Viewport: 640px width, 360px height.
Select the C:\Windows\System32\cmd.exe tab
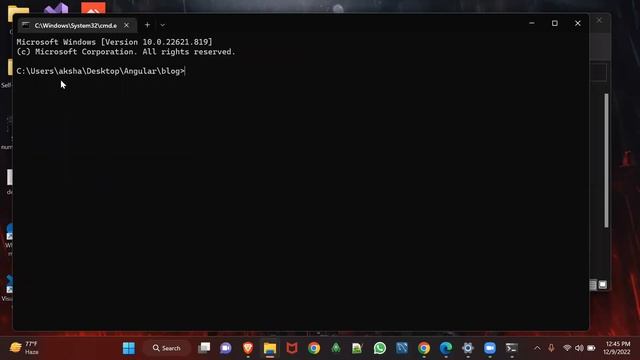point(76,25)
